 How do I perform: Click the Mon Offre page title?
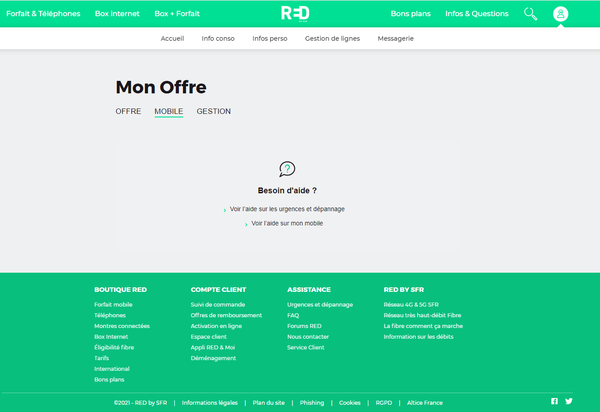tap(161, 87)
